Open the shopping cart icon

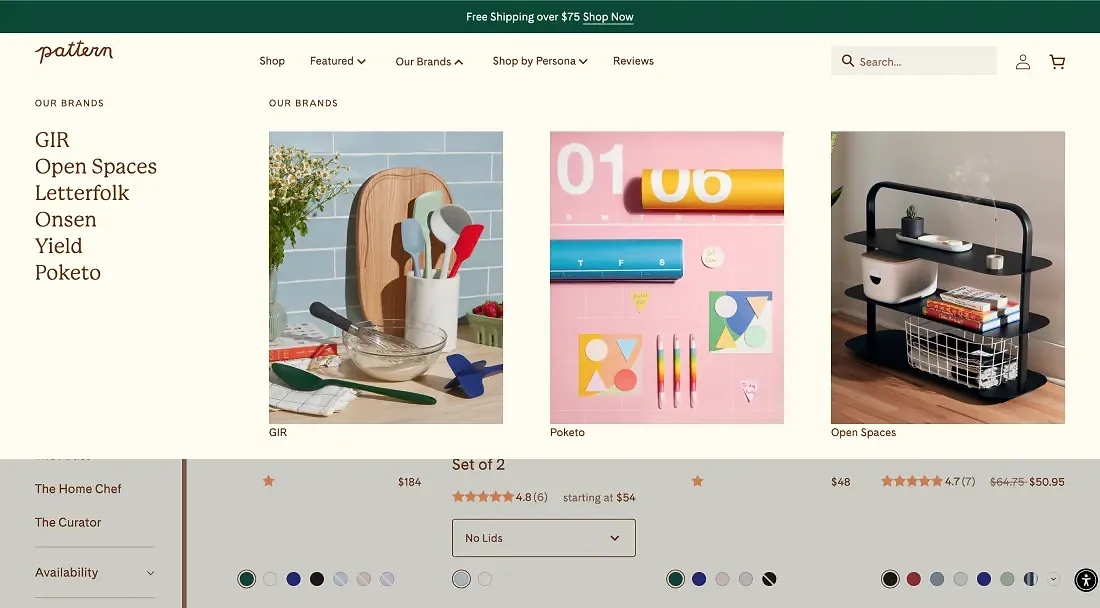pos(1057,62)
